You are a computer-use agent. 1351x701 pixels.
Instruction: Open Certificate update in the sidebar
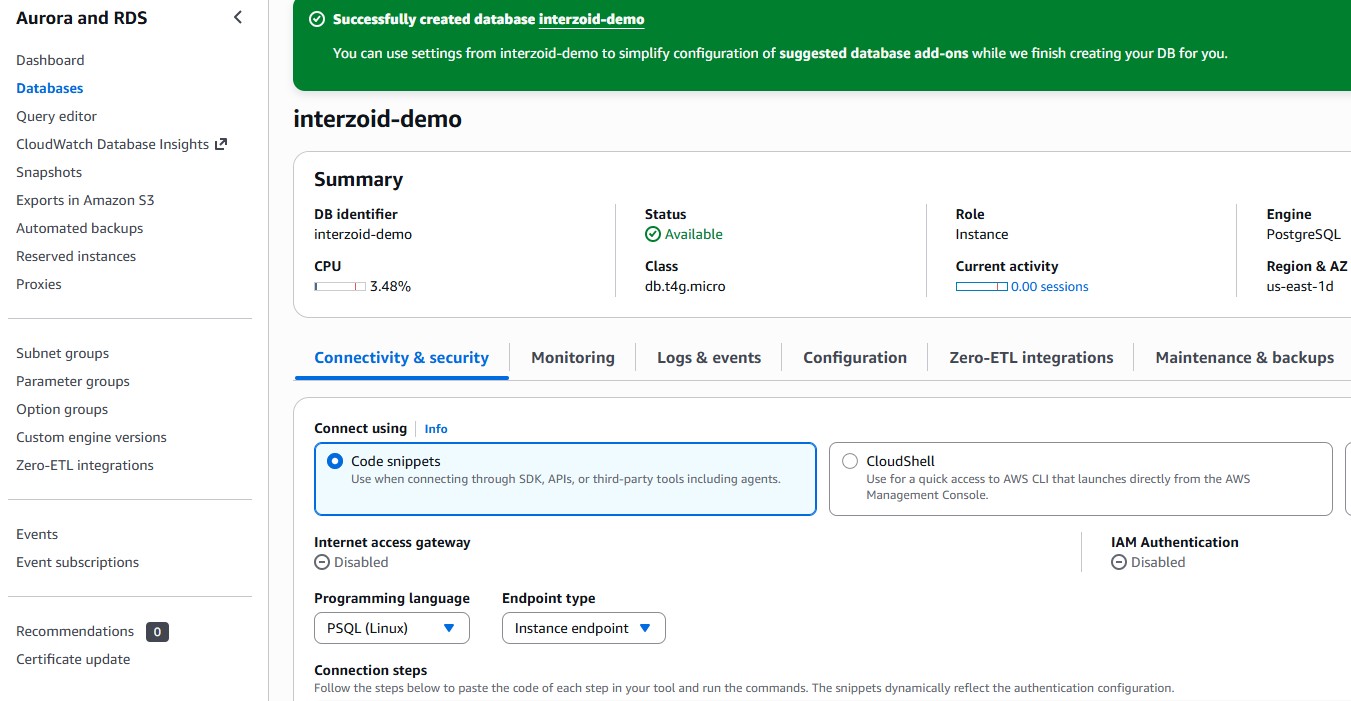click(73, 659)
